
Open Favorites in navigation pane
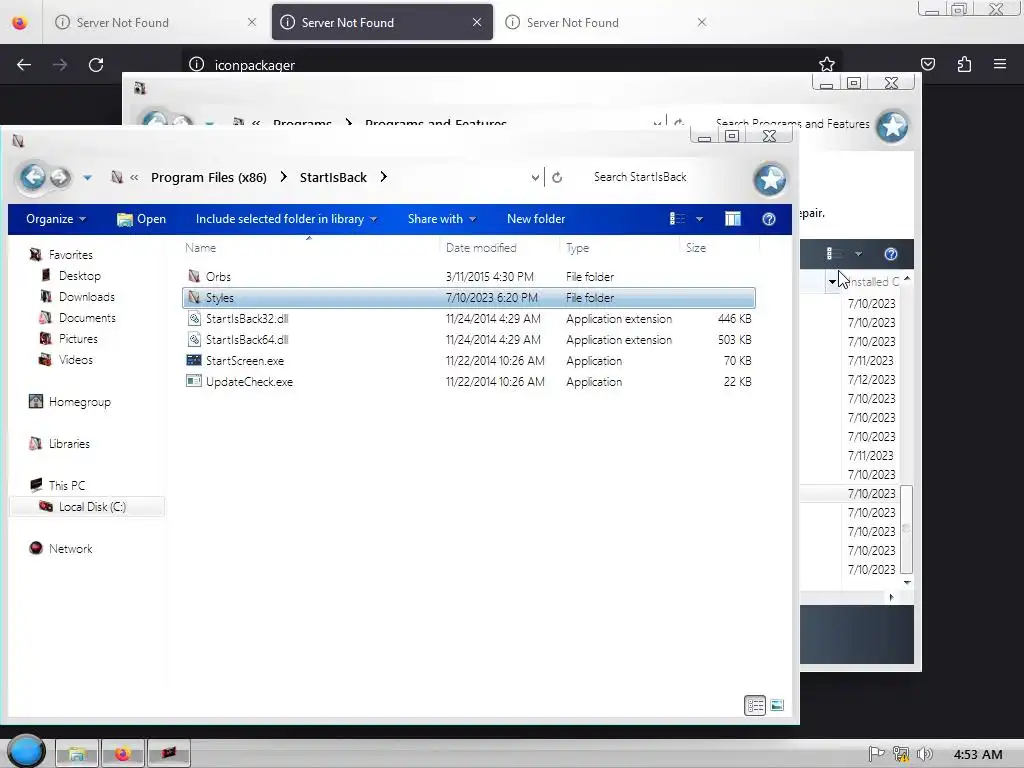(x=61, y=255)
